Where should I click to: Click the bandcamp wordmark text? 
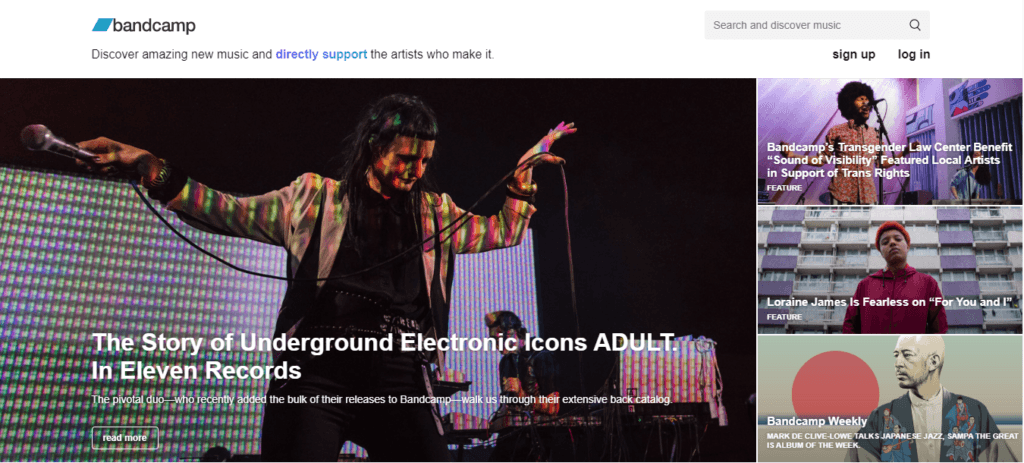point(154,25)
